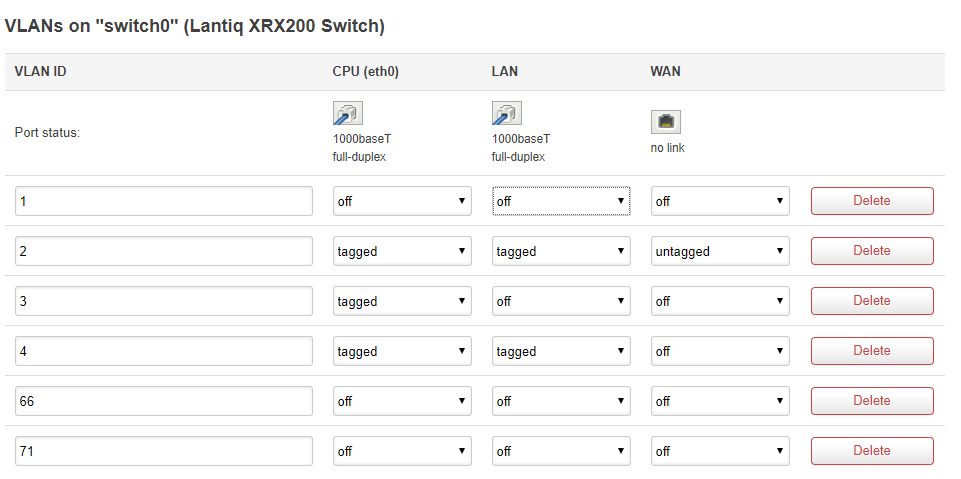The width and height of the screenshot is (961, 479).
Task: Click VLAN ID field containing 71
Action: 164,451
